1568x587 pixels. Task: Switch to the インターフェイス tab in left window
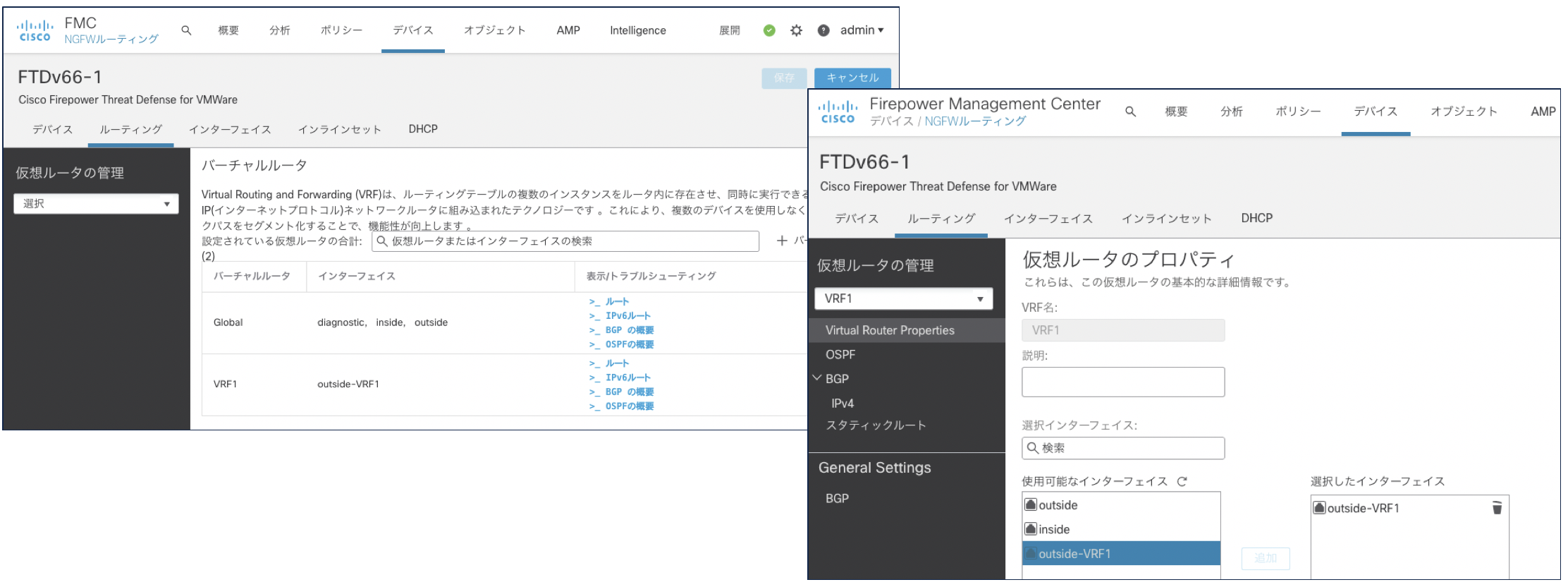[x=230, y=129]
